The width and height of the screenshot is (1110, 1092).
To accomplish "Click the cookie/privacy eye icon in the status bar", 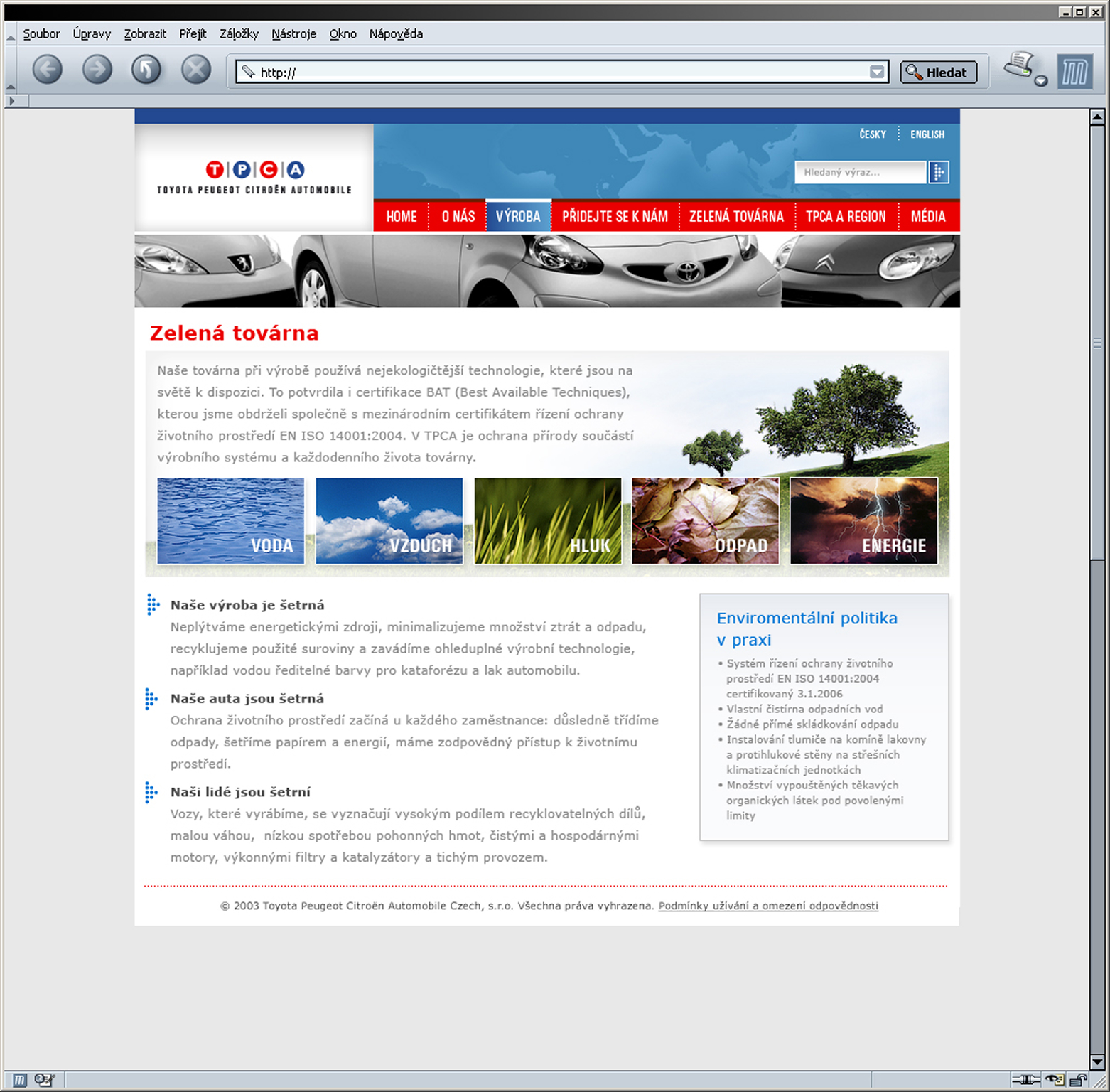I will coord(1055,1081).
